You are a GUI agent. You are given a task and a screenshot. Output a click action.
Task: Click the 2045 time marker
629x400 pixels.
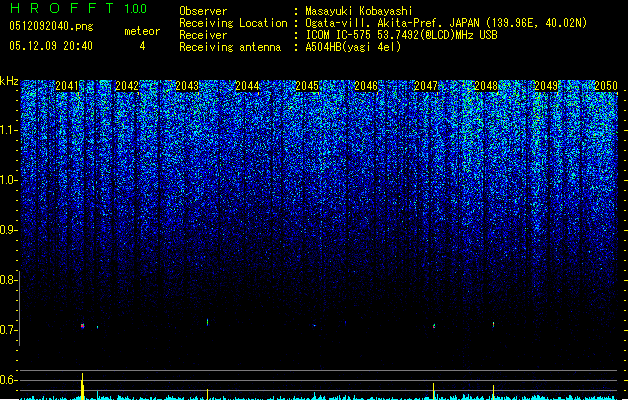tap(307, 86)
